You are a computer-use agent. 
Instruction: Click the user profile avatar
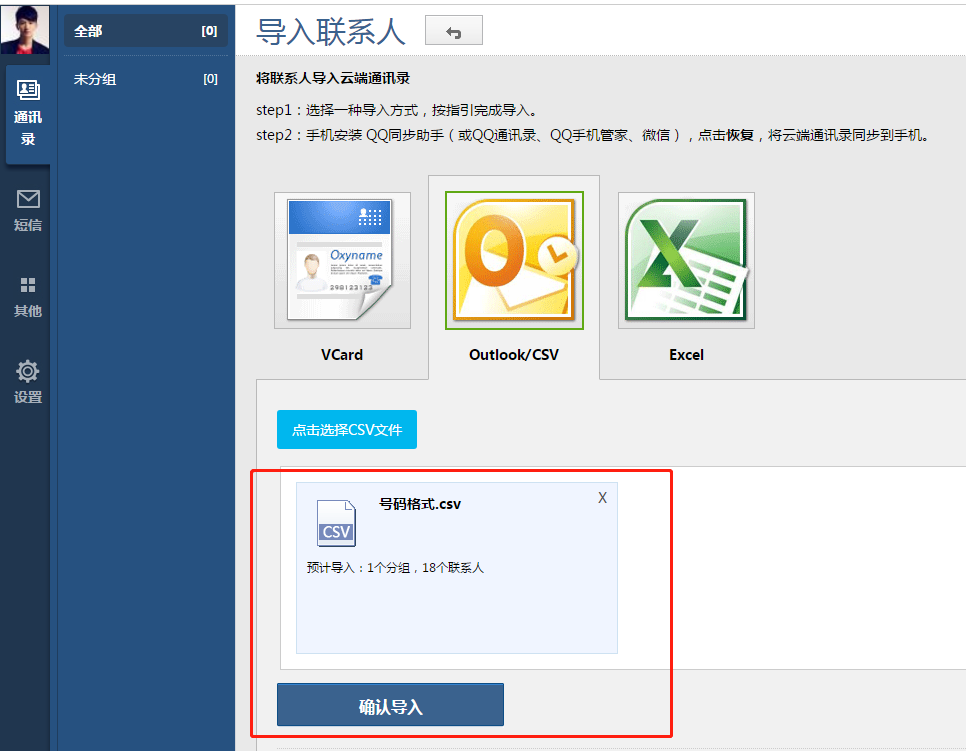point(25,29)
